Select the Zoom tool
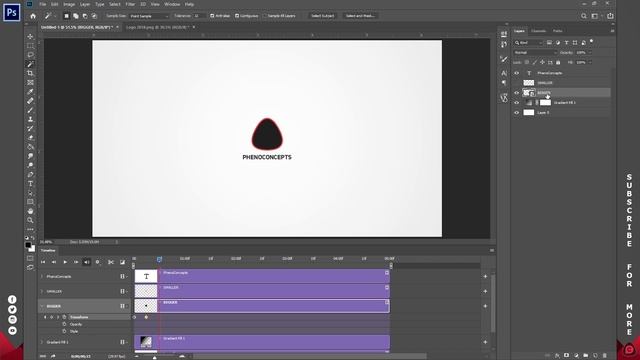This screenshot has width=640, height=360. click(30, 220)
